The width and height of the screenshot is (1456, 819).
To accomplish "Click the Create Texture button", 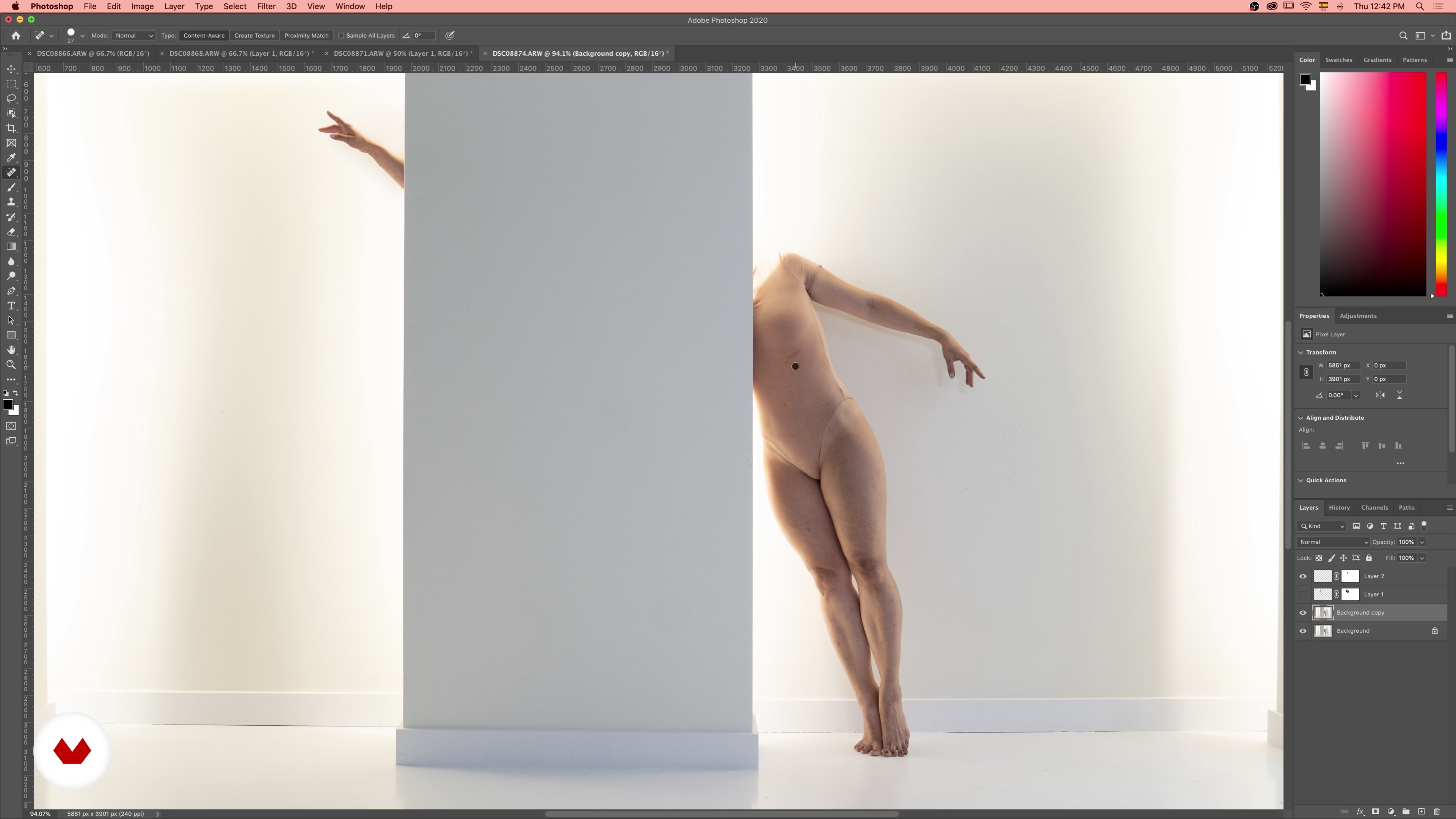I will coord(254,36).
